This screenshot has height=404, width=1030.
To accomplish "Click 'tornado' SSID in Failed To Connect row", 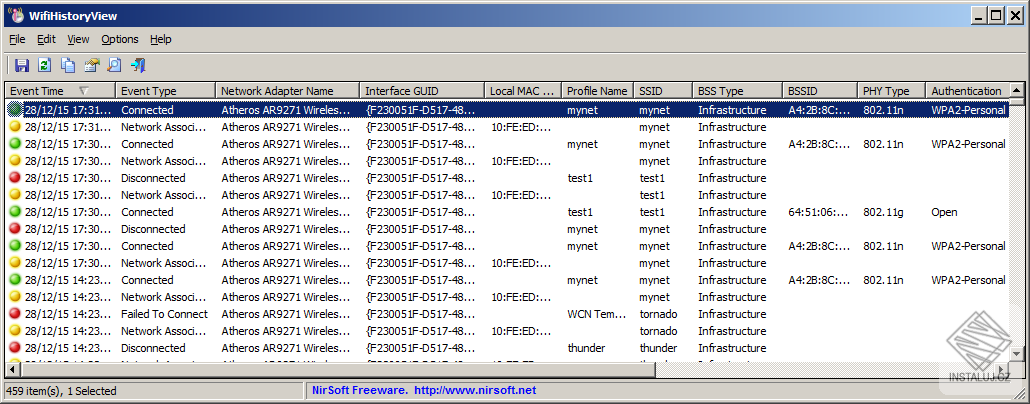I will [658, 314].
